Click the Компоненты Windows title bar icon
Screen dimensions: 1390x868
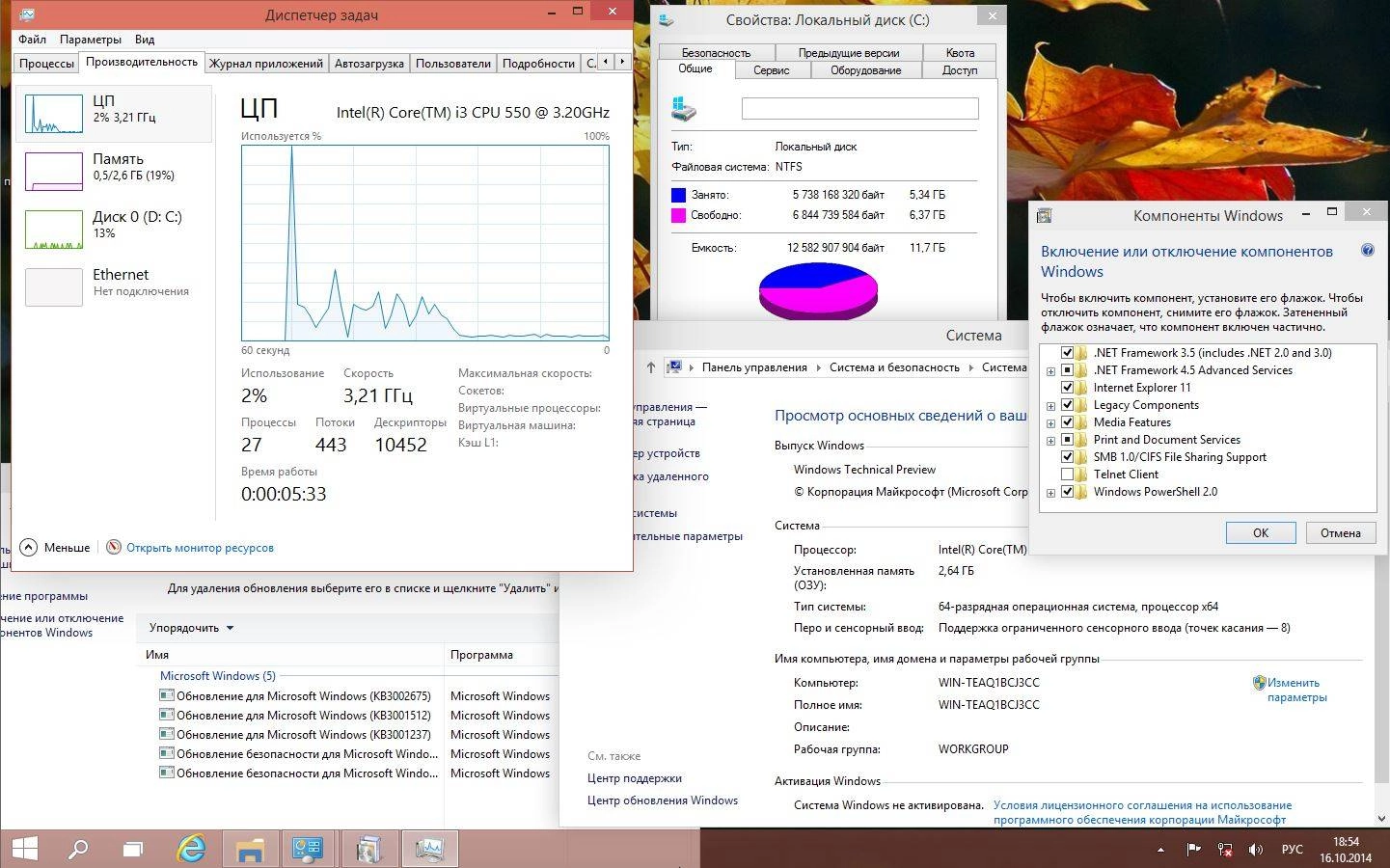click(x=1044, y=216)
